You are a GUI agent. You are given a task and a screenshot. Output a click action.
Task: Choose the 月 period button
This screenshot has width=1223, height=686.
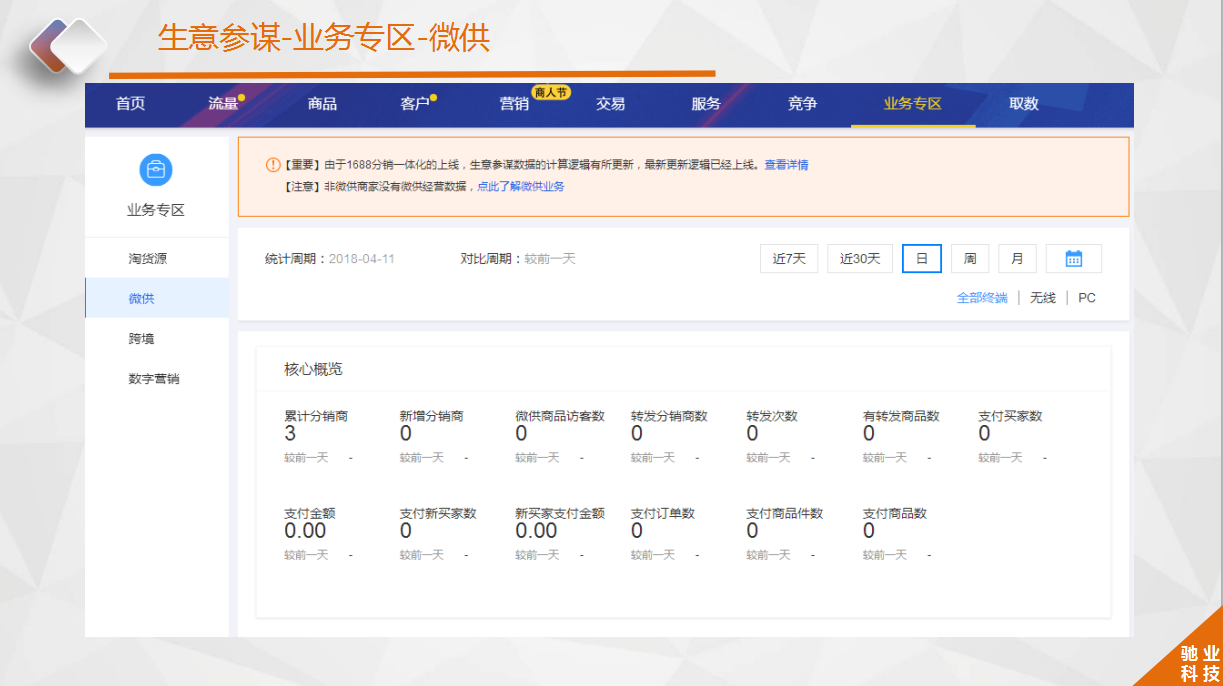pyautogui.click(x=1017, y=259)
